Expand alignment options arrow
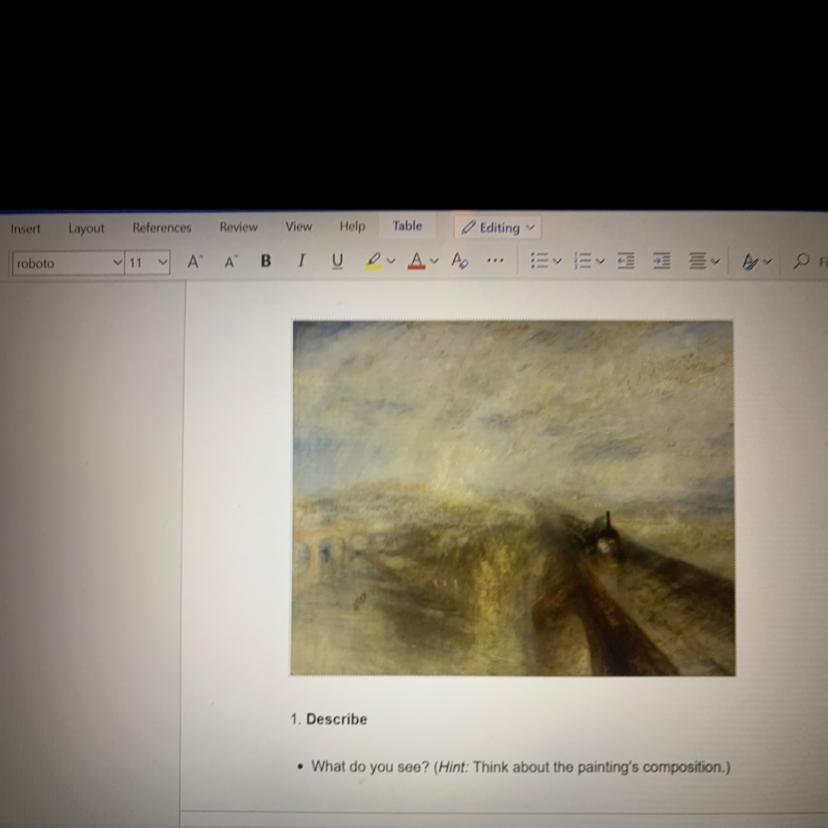 [716, 260]
